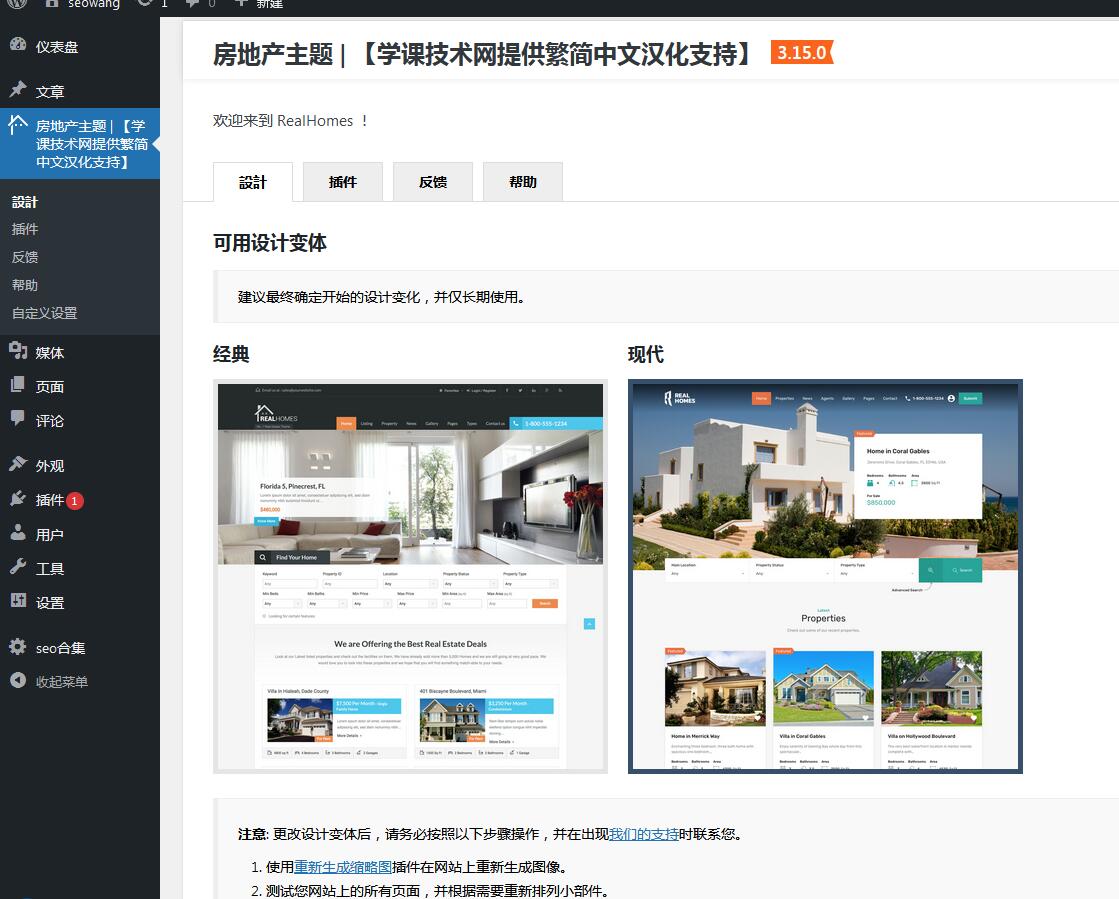Click the updates icon in admin bar
This screenshot has height=899, width=1119.
[x=145, y=4]
